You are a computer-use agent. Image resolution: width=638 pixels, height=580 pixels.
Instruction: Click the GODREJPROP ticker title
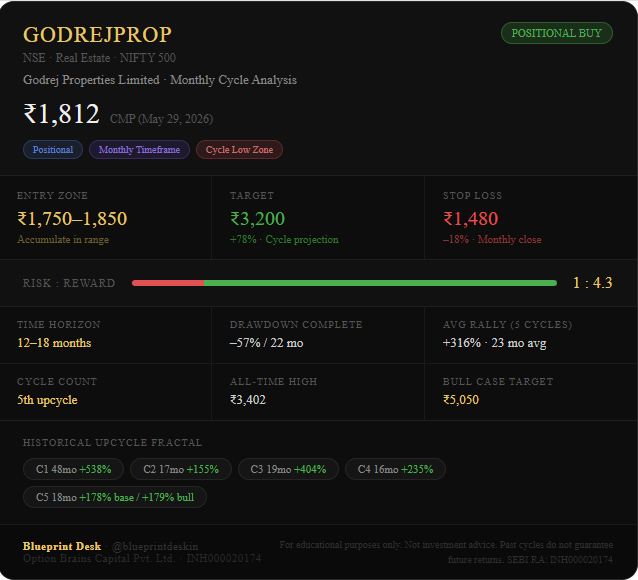[x=97, y=34]
